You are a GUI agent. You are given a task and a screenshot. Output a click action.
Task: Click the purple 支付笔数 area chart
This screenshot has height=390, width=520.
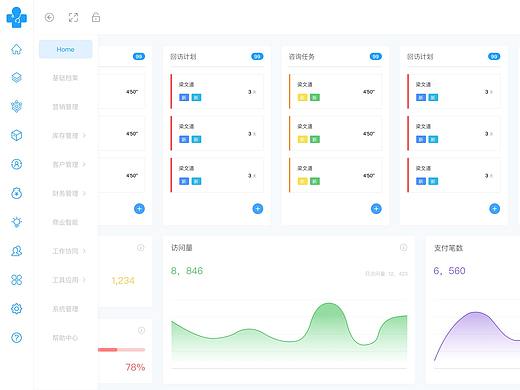[477, 337]
